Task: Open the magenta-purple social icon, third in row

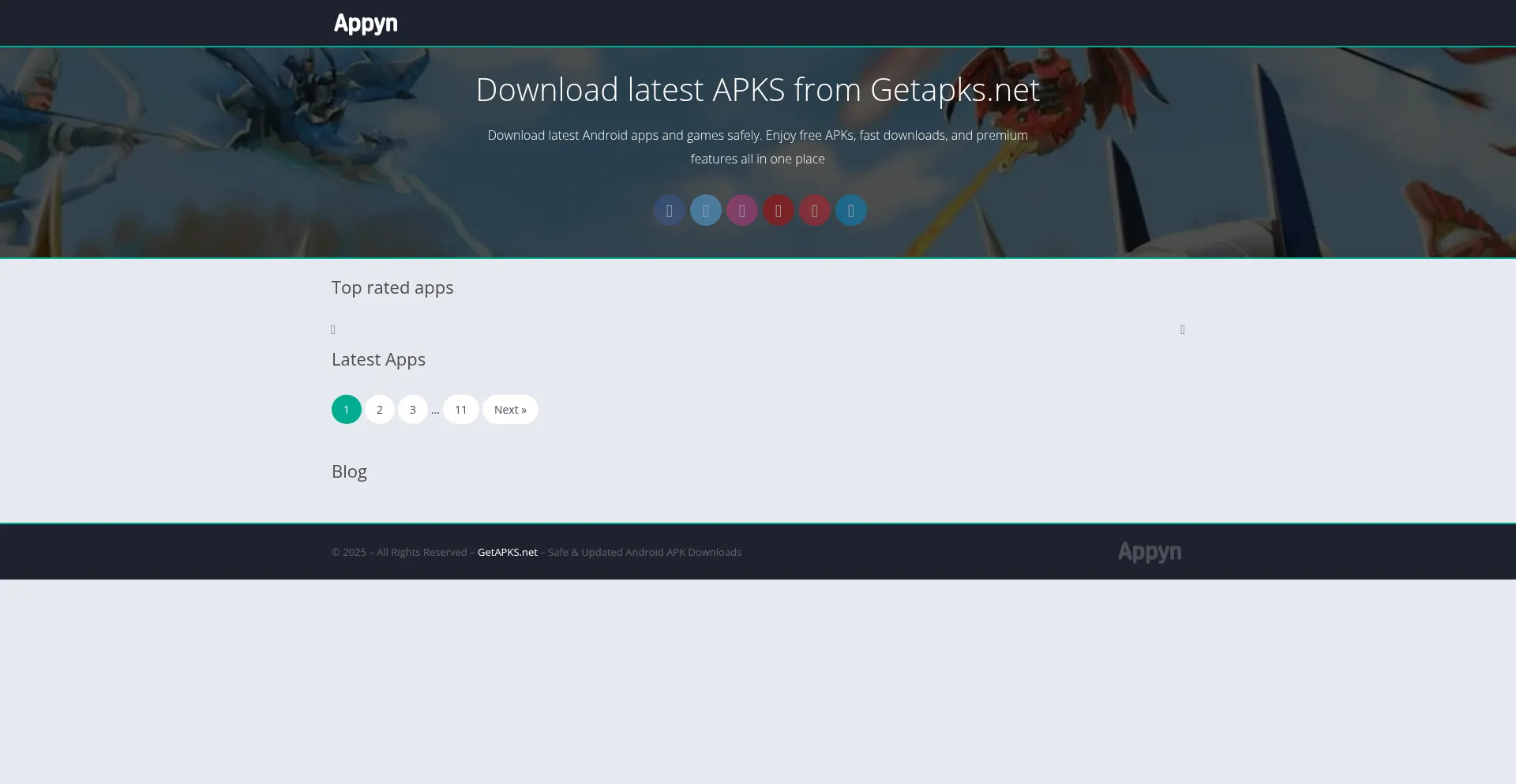Action: click(x=742, y=211)
